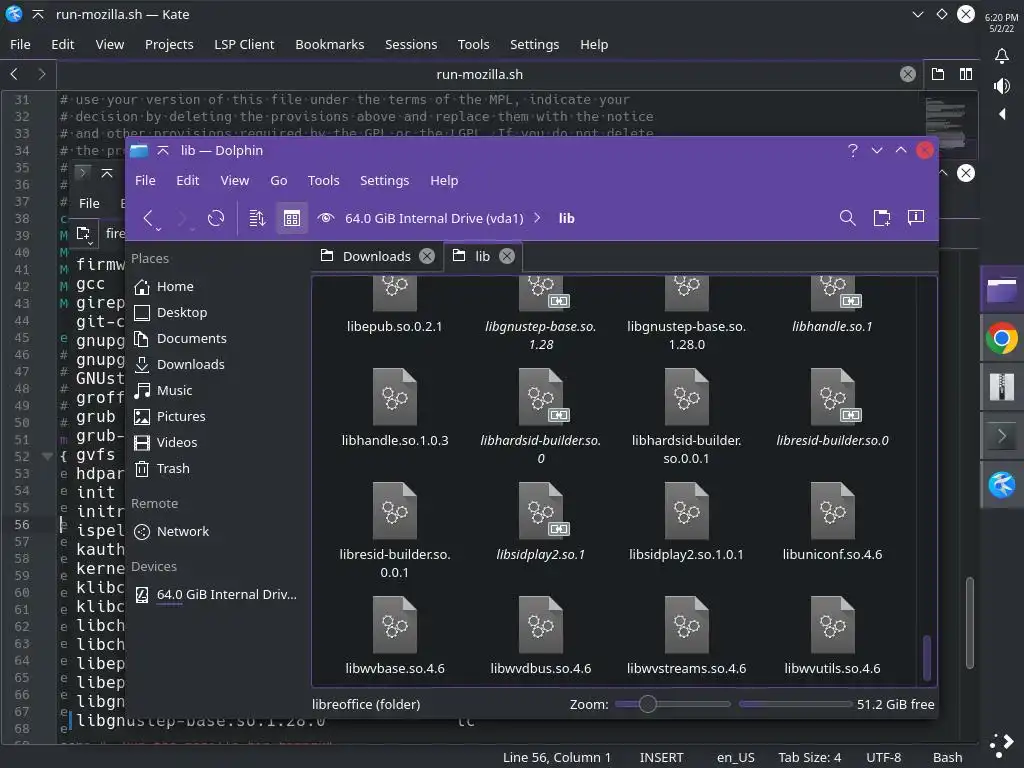
Task: Go to previous tab in Kate
Action: click(14, 74)
